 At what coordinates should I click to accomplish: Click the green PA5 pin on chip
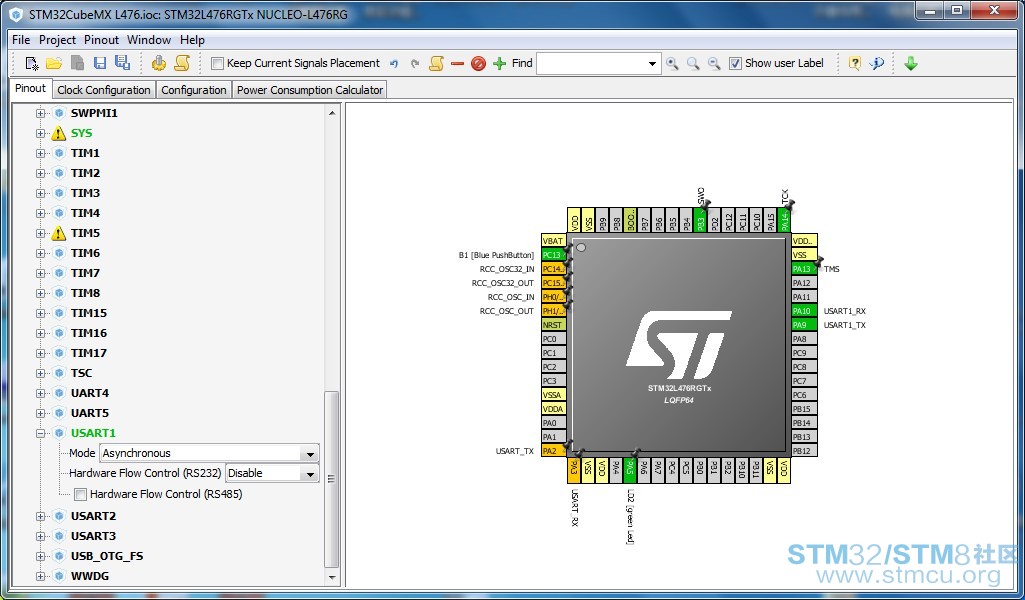pos(630,470)
